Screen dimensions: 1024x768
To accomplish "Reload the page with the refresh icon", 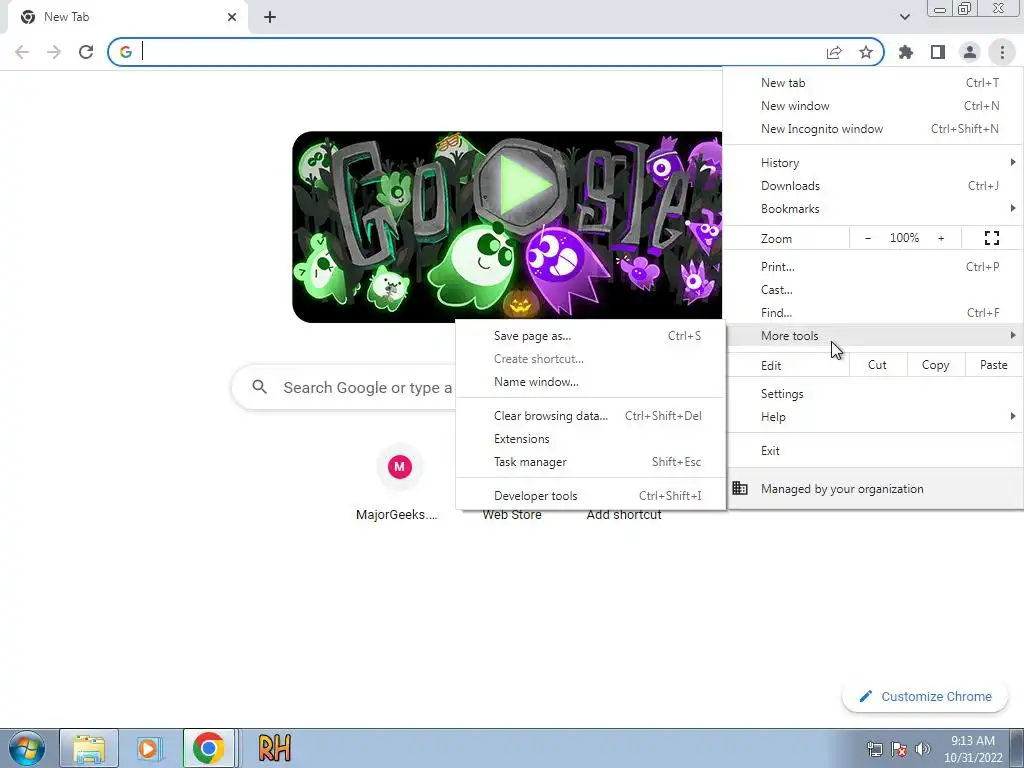I will pyautogui.click(x=86, y=52).
